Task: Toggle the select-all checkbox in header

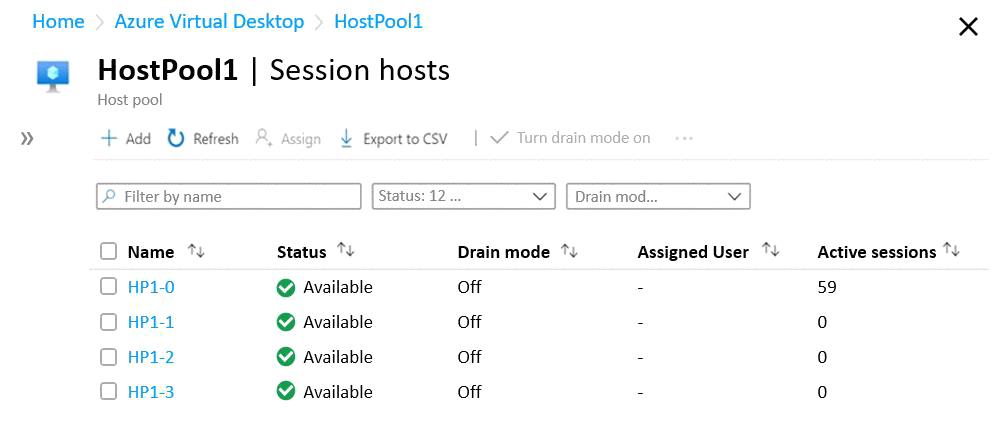Action: coord(109,252)
